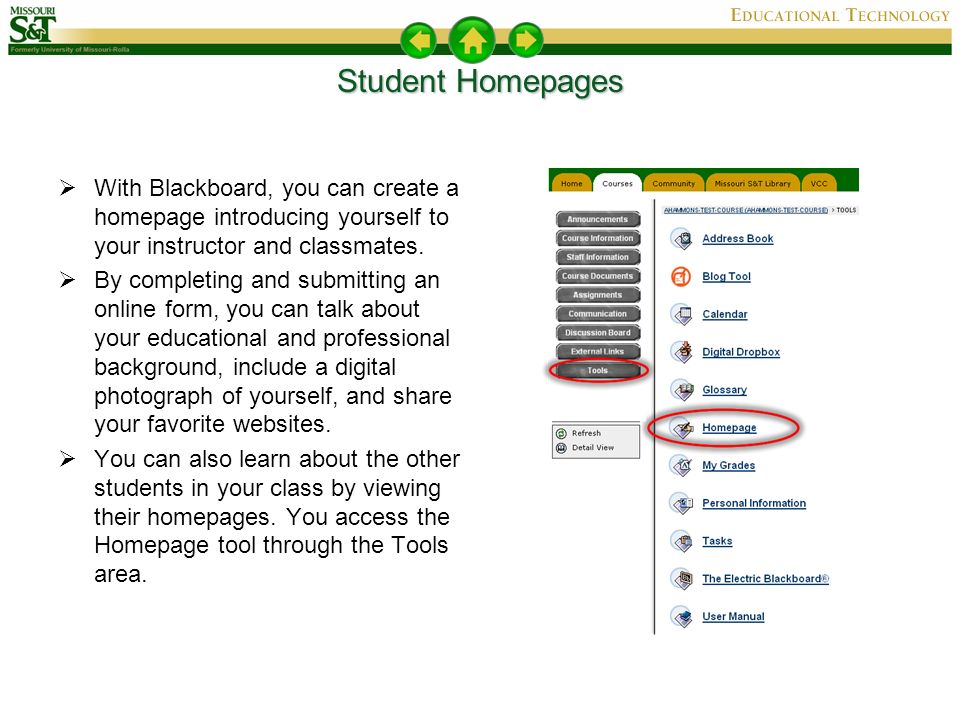Viewport: 960px width, 720px height.
Task: Open the Tasks link
Action: (x=717, y=541)
